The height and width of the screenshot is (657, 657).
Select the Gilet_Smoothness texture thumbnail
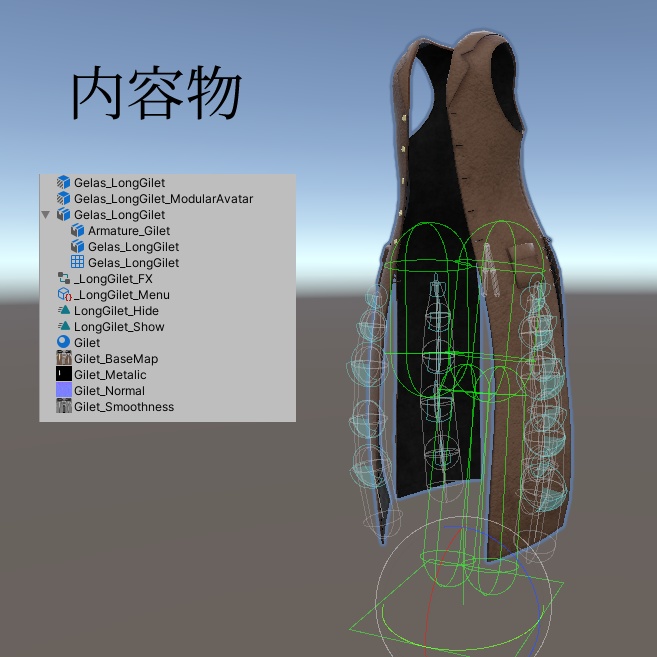coord(64,406)
